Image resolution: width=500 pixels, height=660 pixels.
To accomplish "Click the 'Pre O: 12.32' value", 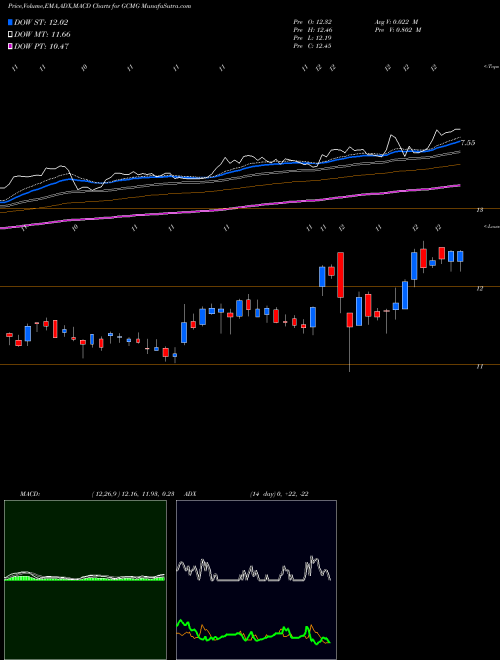I will [x=312, y=21].
